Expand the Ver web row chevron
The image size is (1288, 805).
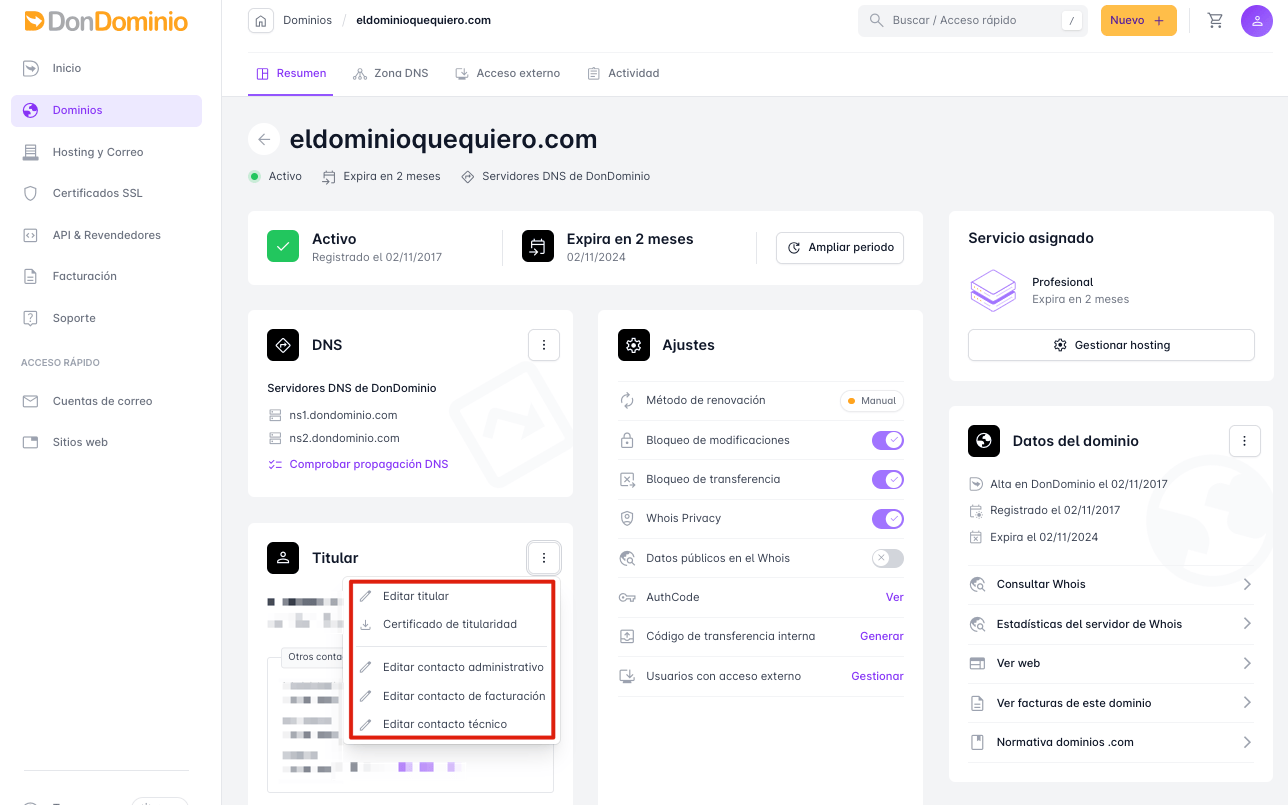1247,663
